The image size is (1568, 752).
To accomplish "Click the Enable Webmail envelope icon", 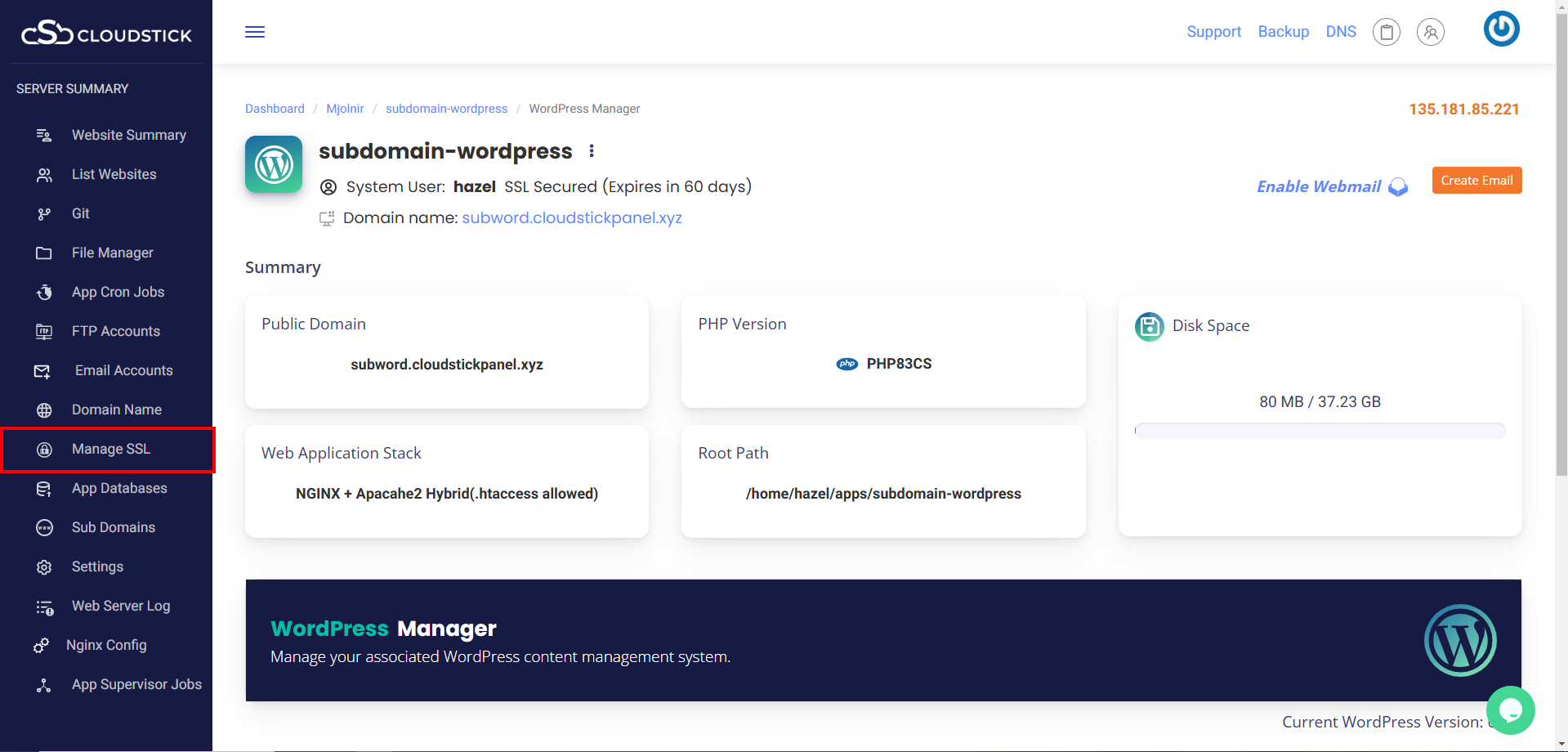I will click(x=1398, y=187).
